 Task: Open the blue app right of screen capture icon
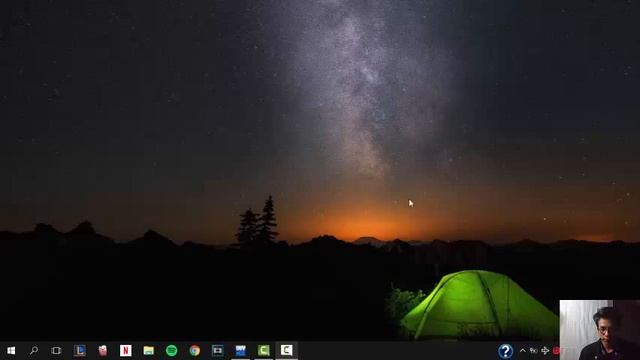241,350
